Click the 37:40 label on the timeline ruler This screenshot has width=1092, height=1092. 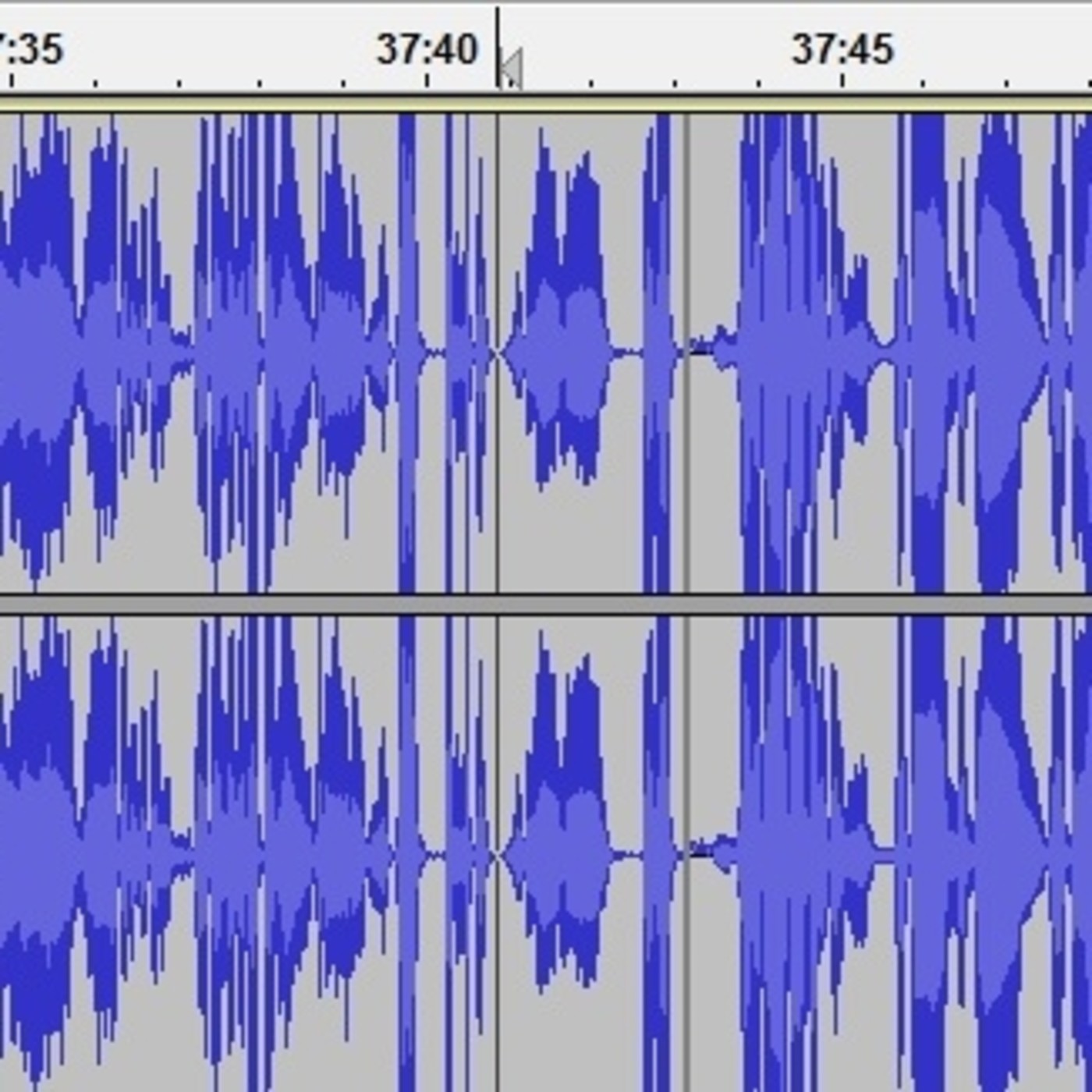point(427,49)
